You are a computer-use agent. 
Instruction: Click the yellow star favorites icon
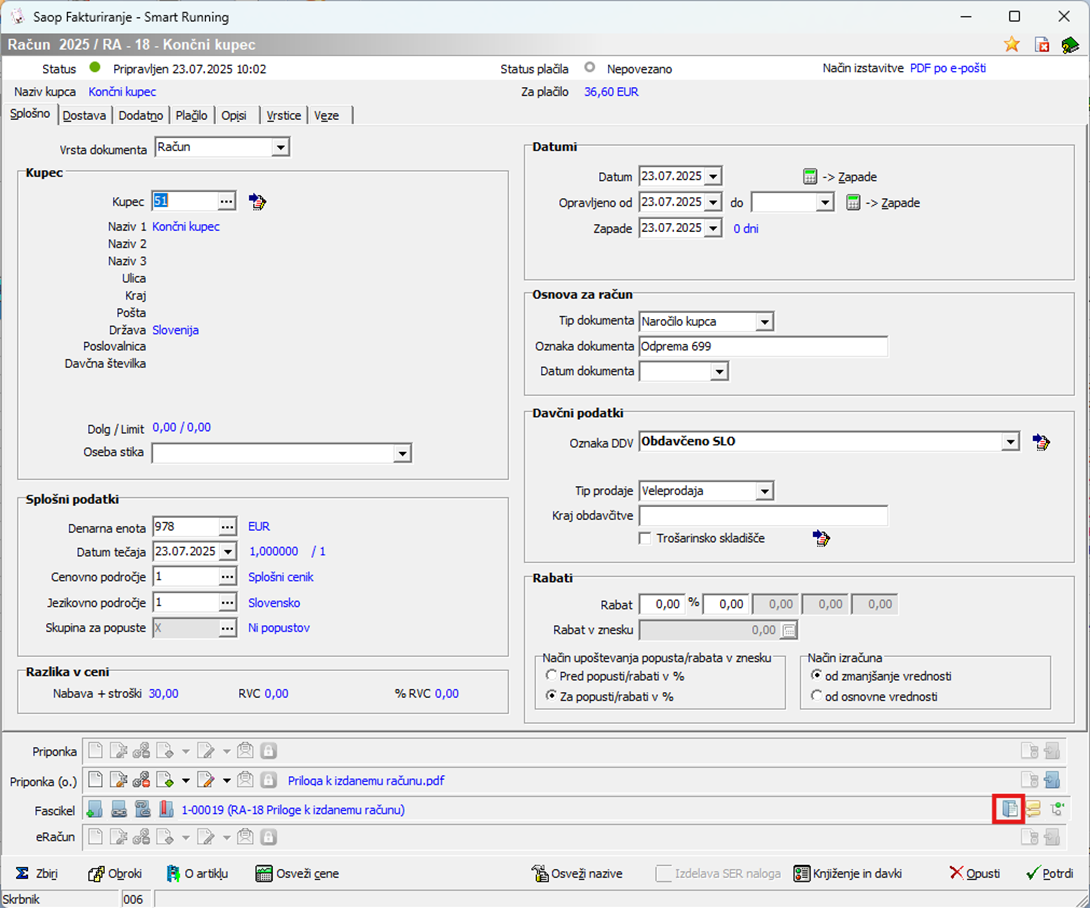[1012, 44]
